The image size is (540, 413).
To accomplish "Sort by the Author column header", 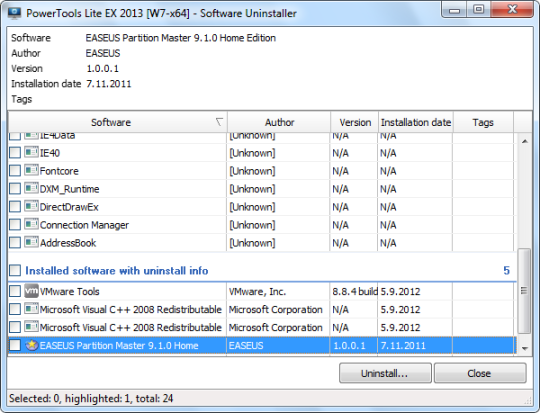I will tap(279, 122).
